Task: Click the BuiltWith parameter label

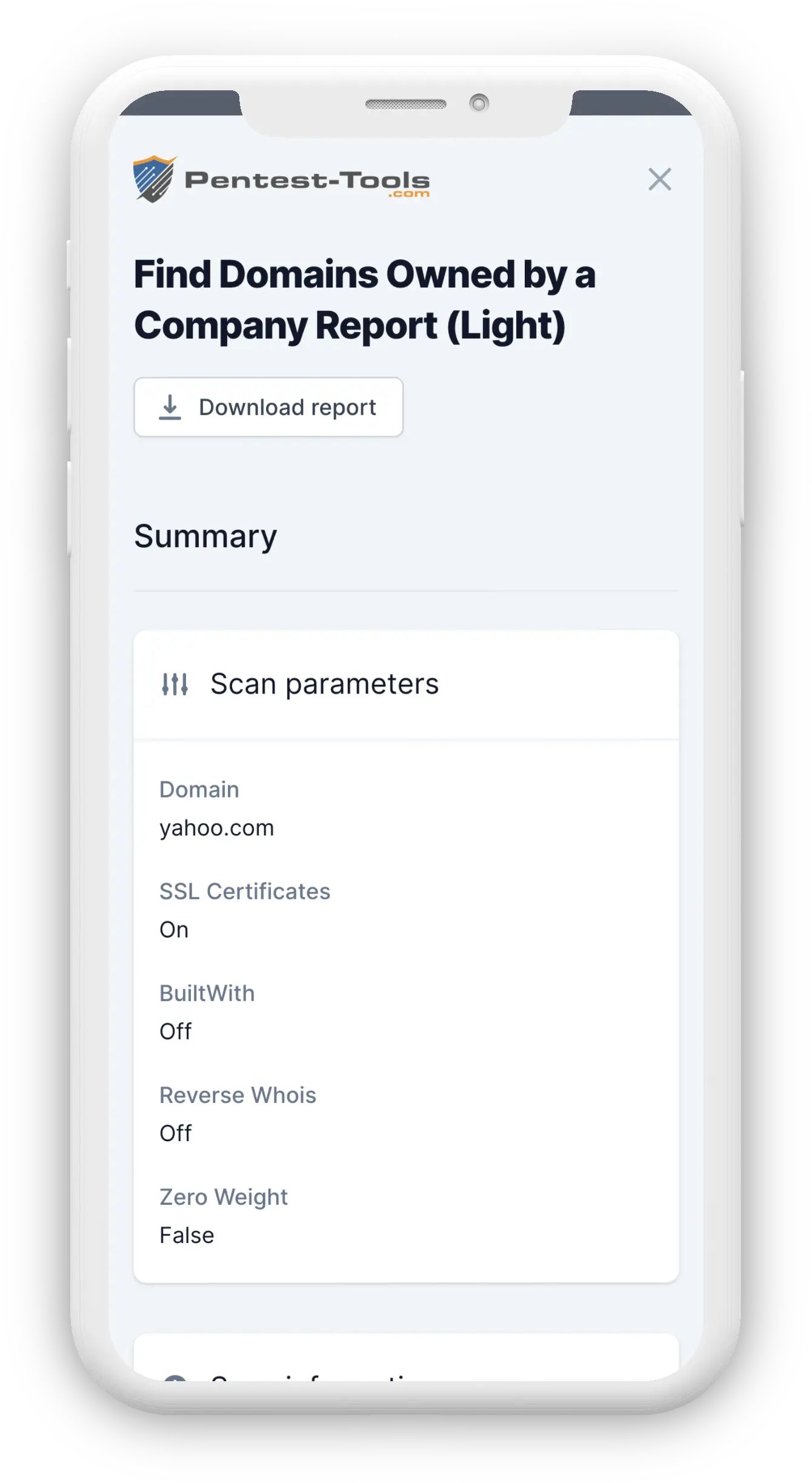Action: tap(207, 993)
